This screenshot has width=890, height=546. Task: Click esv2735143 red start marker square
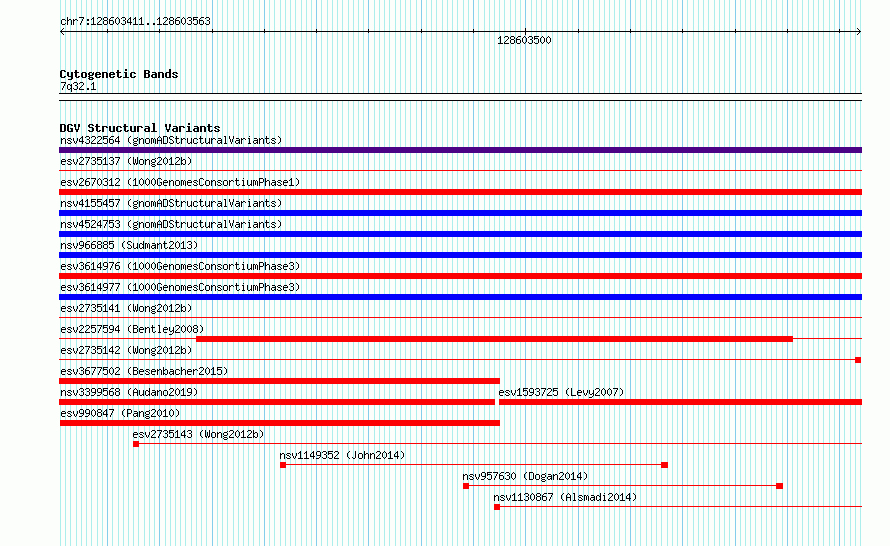(x=136, y=444)
